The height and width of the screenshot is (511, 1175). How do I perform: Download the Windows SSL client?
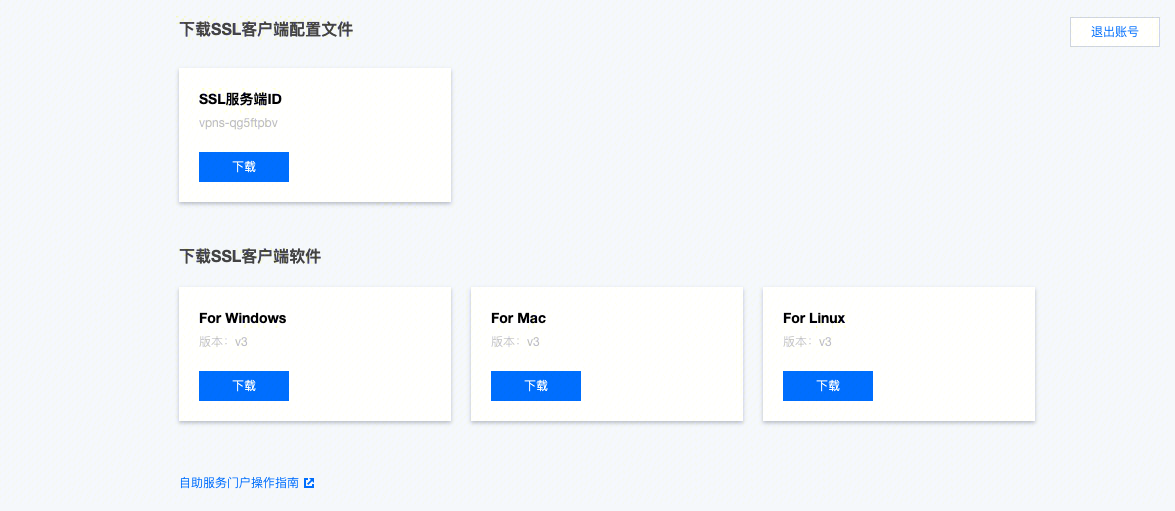244,386
